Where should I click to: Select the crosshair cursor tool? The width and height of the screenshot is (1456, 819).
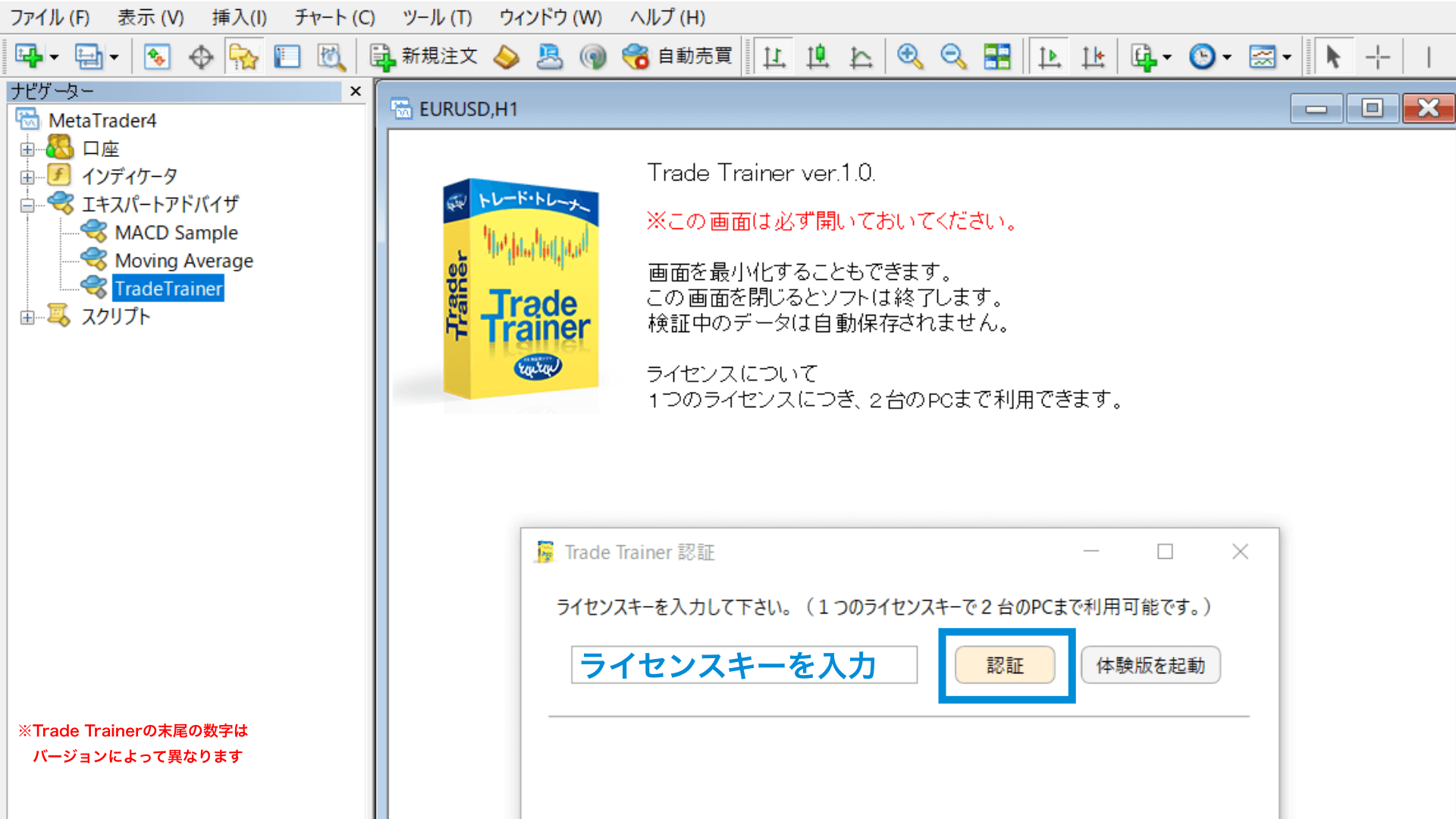(1377, 56)
